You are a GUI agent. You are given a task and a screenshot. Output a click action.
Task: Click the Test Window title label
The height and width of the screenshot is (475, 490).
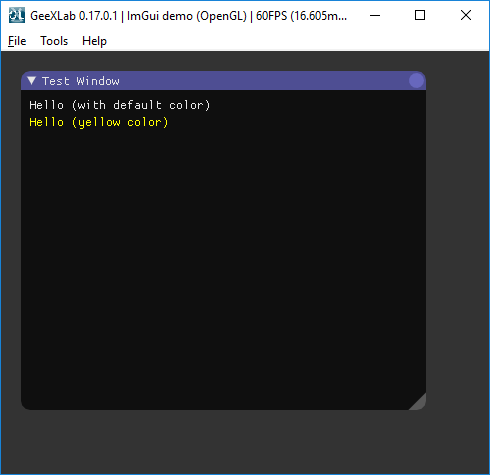[x=81, y=81]
